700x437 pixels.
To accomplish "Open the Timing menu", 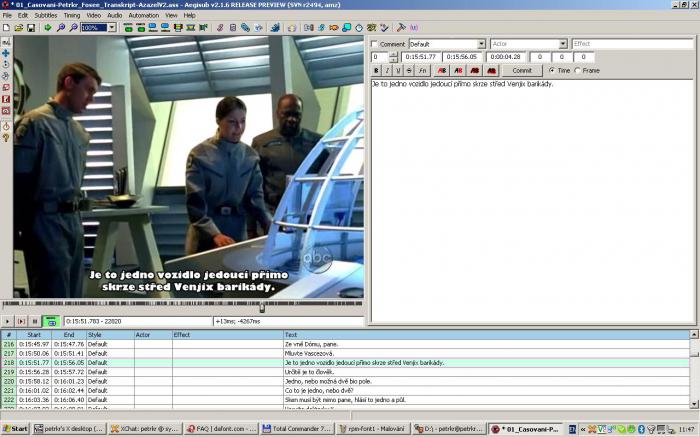I will pyautogui.click(x=71, y=15).
